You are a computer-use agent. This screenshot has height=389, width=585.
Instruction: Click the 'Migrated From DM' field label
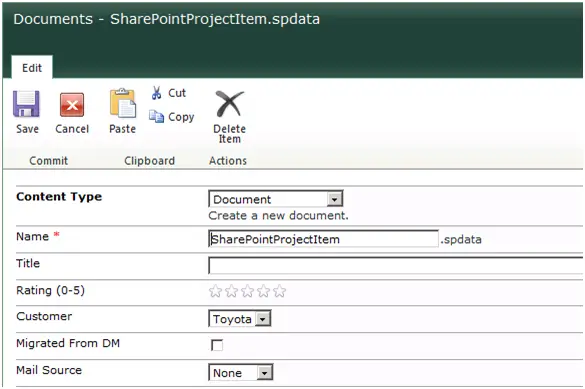pos(68,343)
